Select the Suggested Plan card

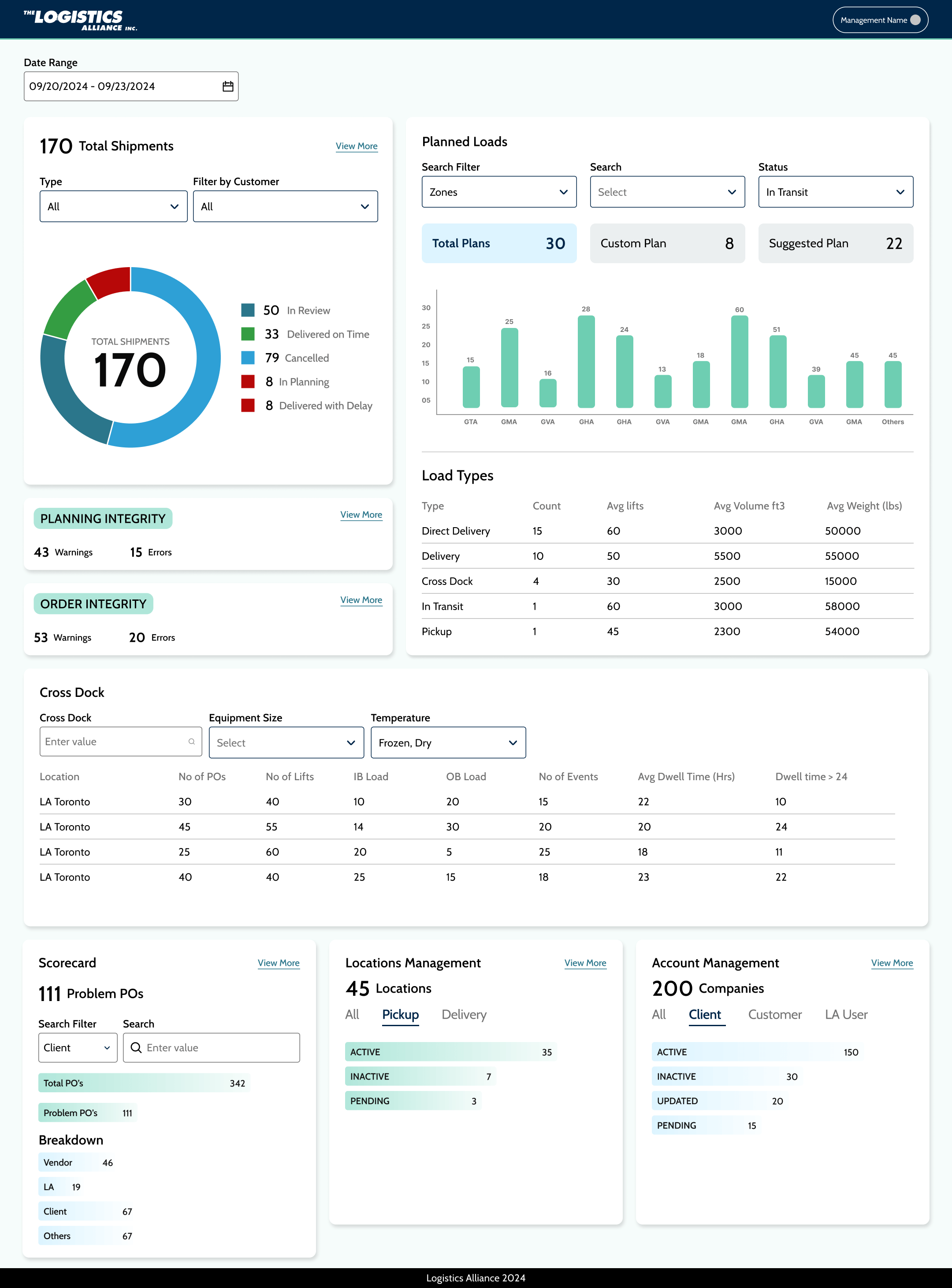(x=835, y=243)
